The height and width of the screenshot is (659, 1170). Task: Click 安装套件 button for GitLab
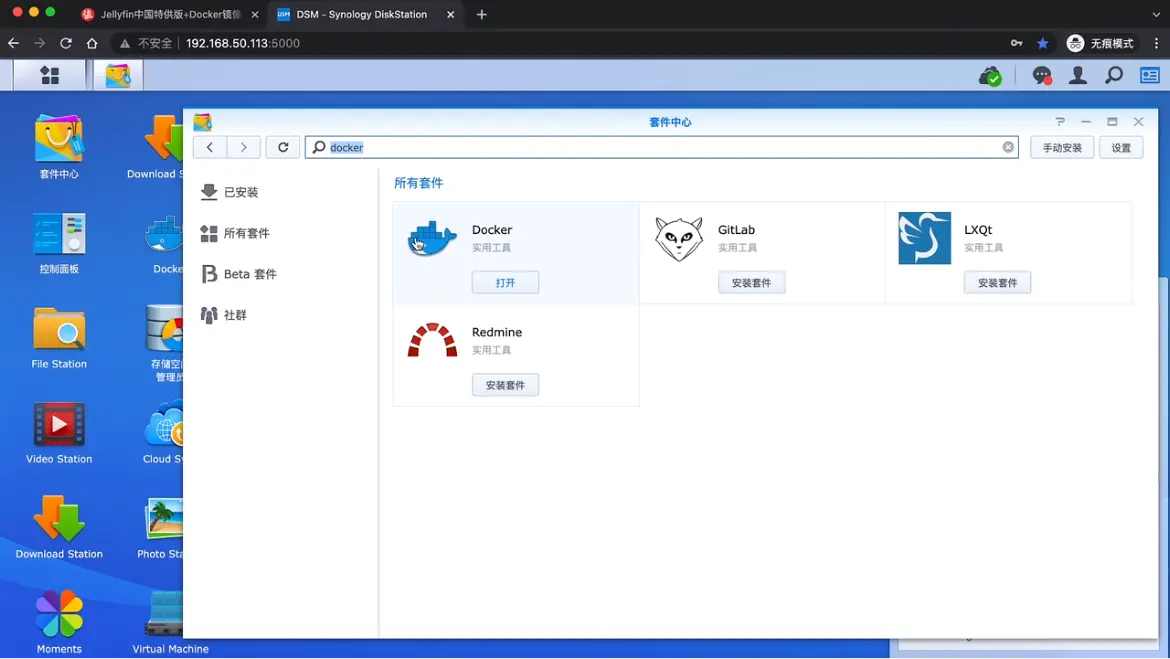coord(751,283)
